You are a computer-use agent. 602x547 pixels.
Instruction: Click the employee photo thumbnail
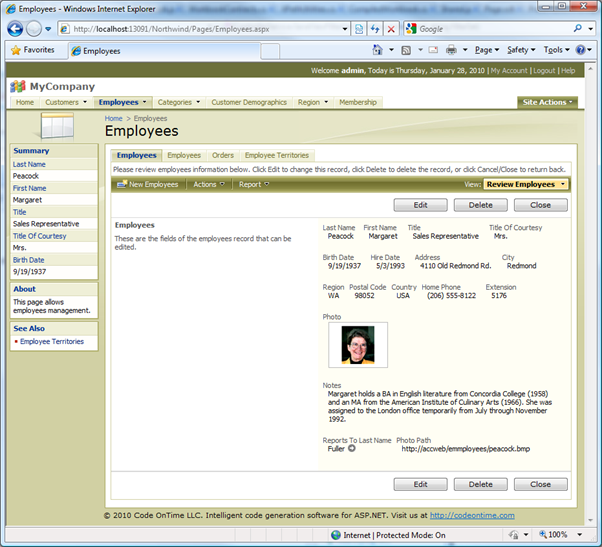[358, 345]
